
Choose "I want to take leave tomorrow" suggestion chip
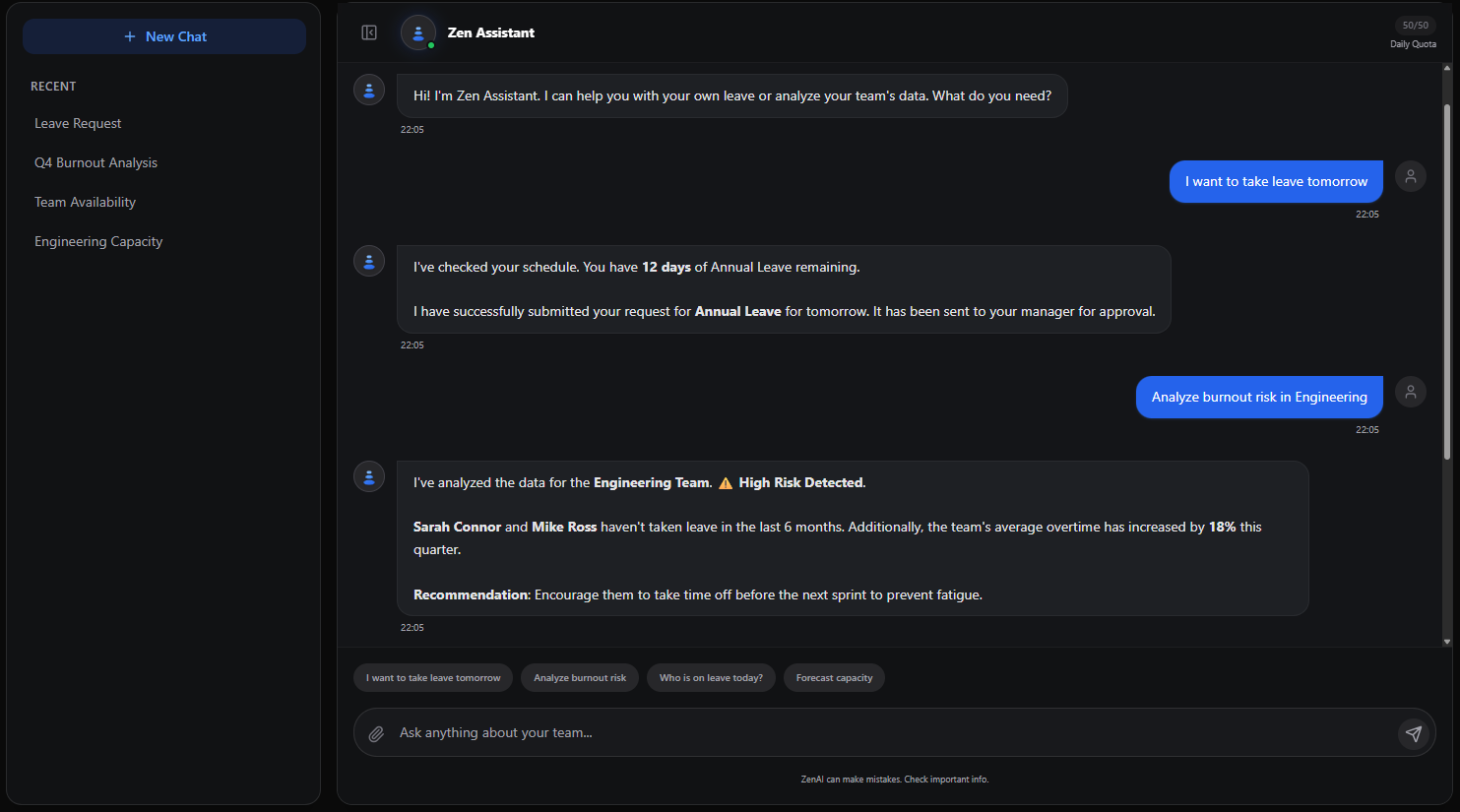coord(433,678)
